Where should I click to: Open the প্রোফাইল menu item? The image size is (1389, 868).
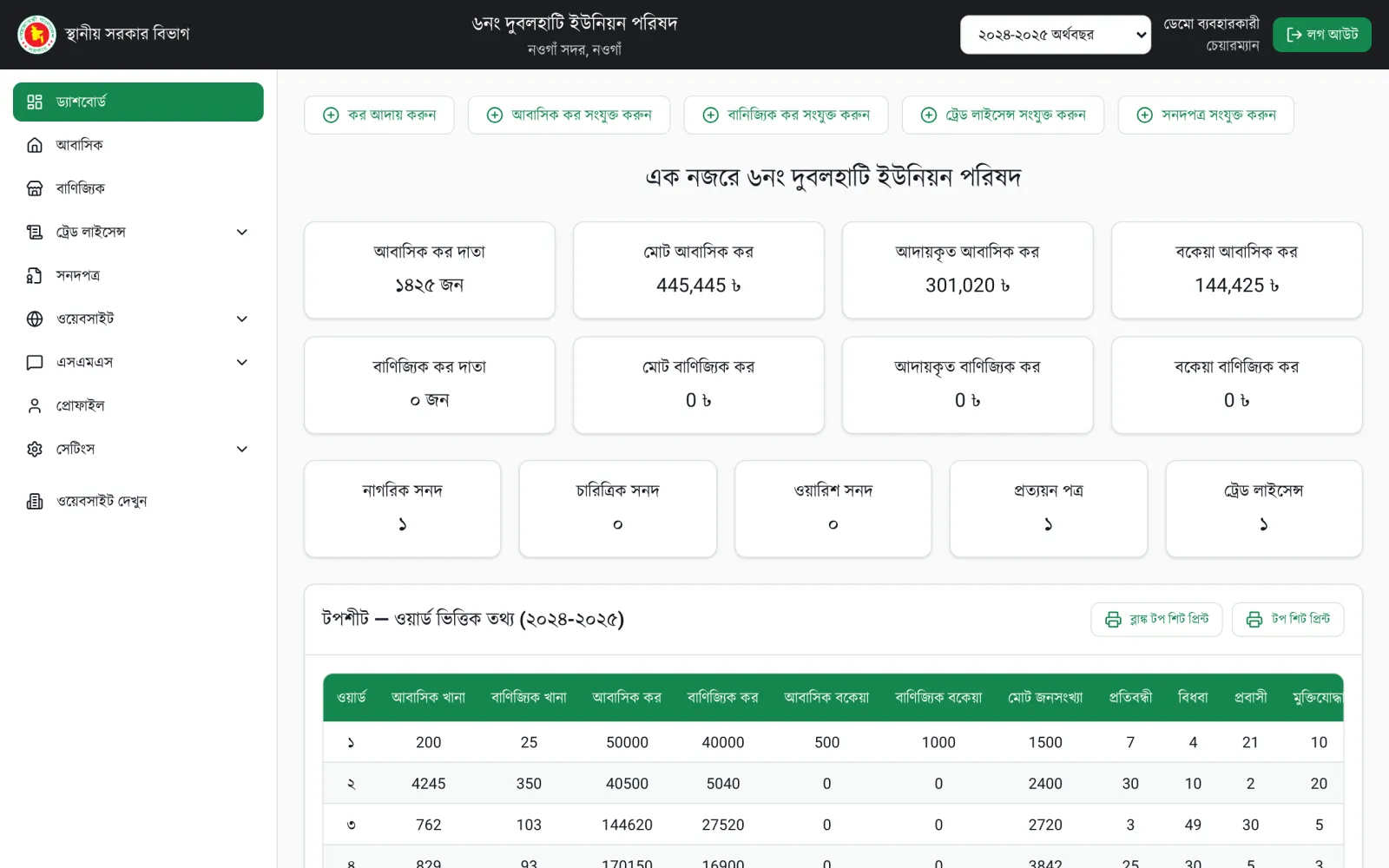[x=138, y=405]
